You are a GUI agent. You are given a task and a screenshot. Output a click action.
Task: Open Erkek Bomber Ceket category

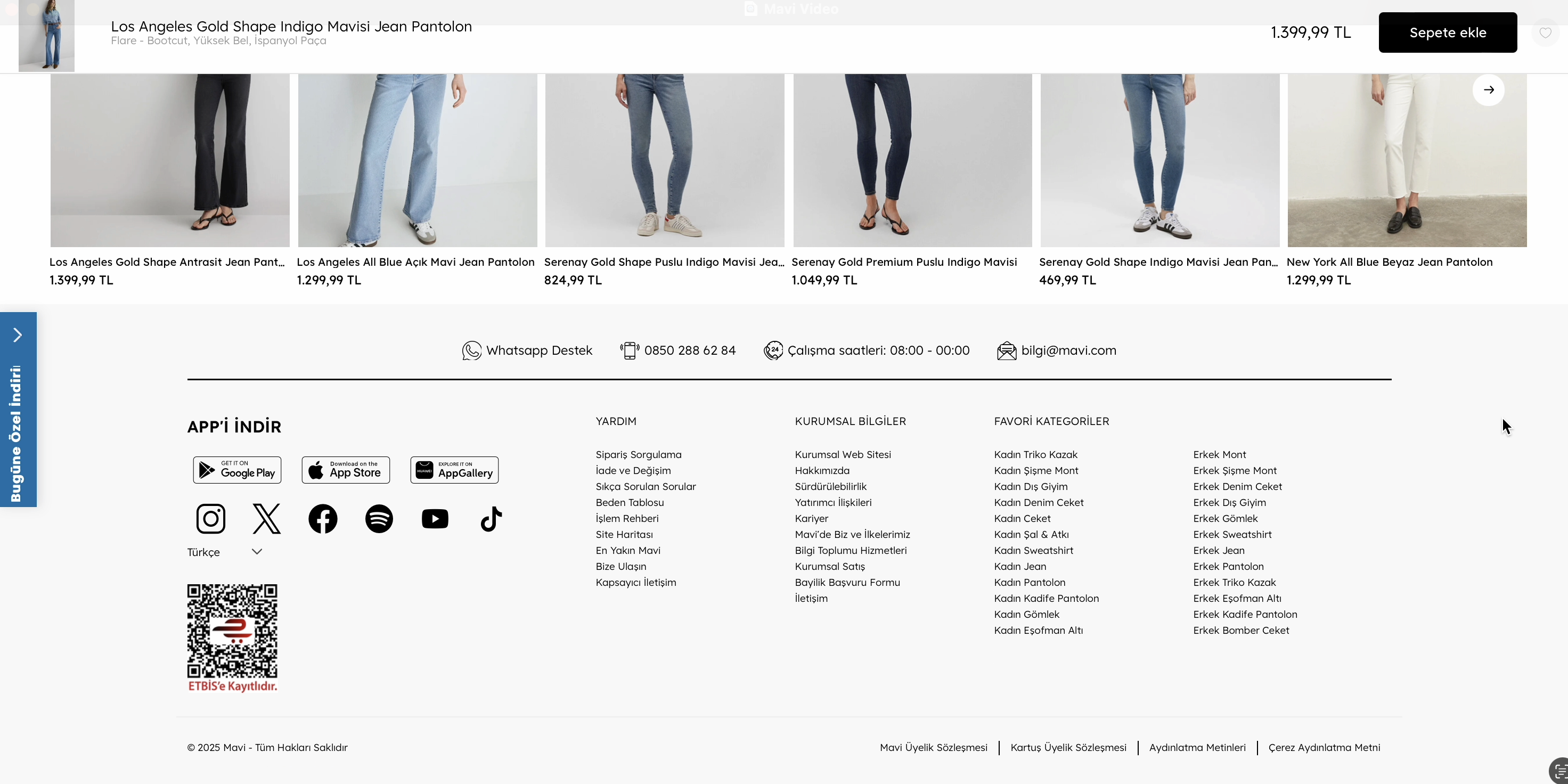click(x=1241, y=630)
